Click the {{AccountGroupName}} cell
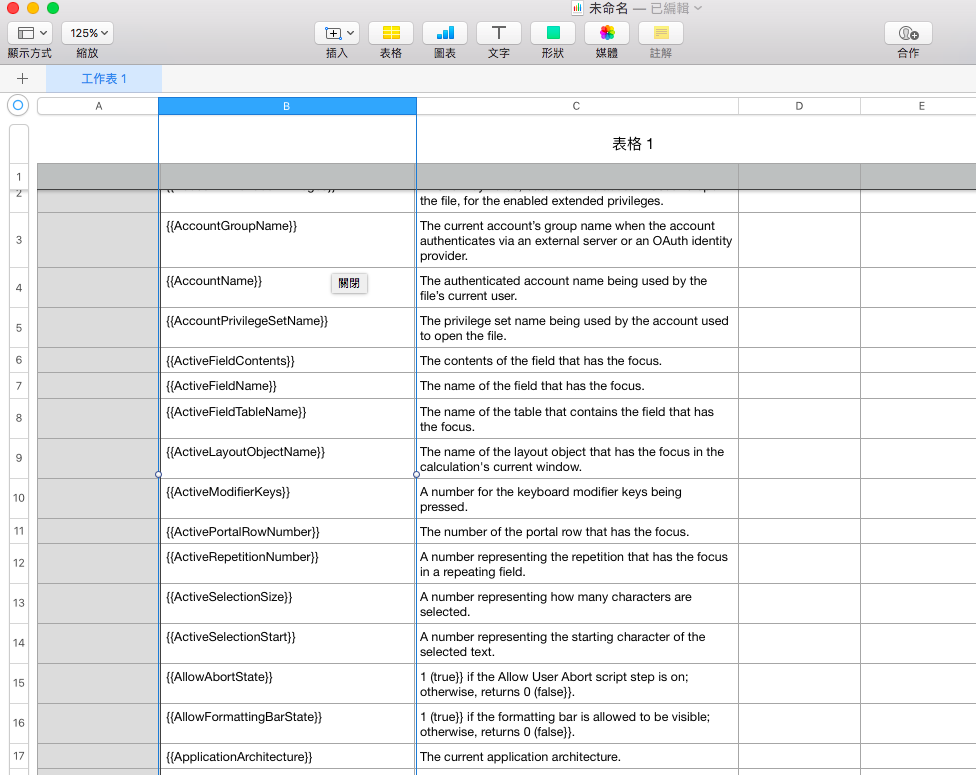This screenshot has width=976, height=775. (288, 240)
